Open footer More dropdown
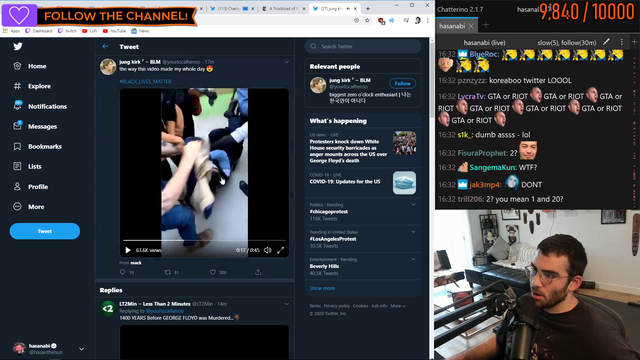Image resolution: width=640 pixels, height=360 pixels. 398,306
